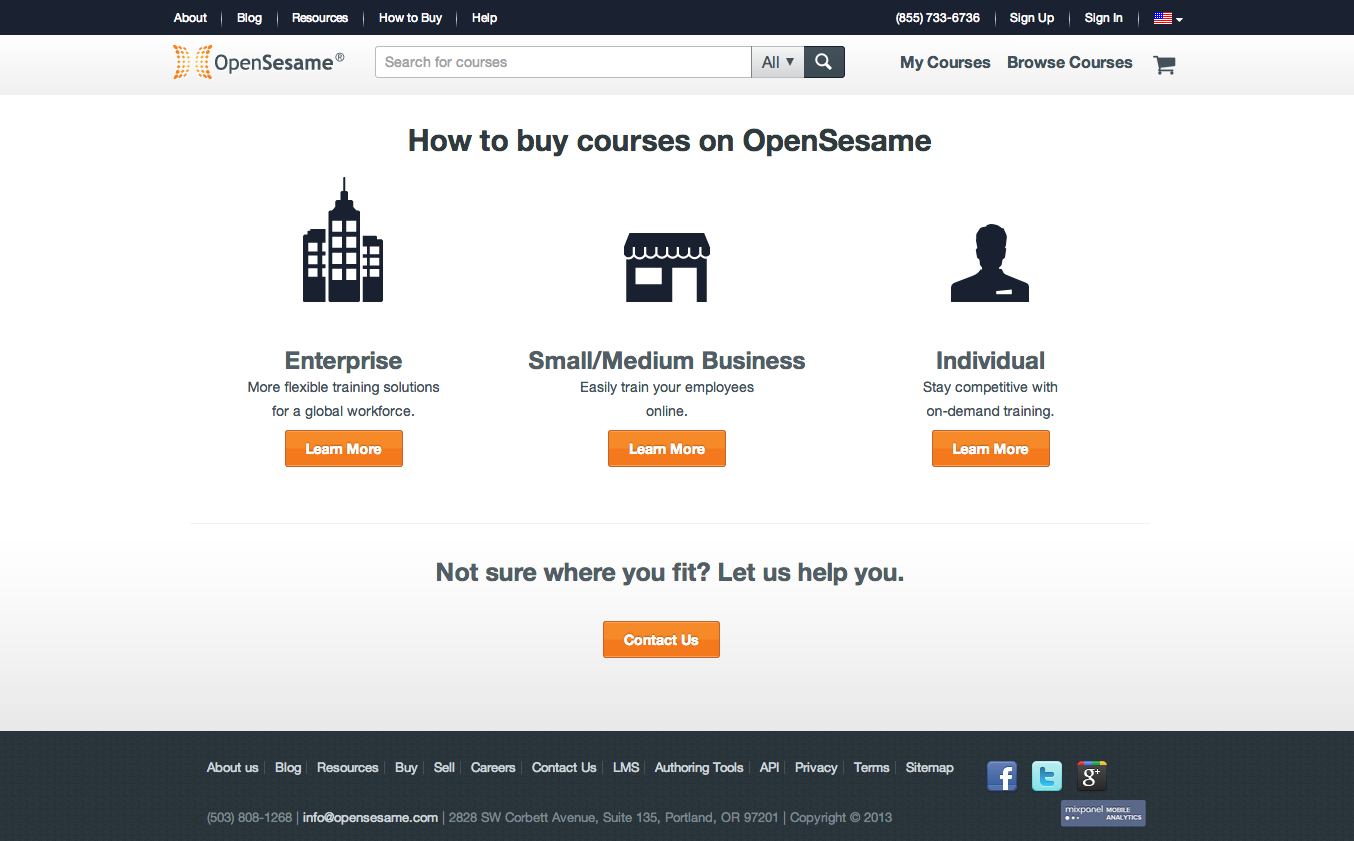
Task: Click the info@opensesame.com email link
Action: point(370,817)
